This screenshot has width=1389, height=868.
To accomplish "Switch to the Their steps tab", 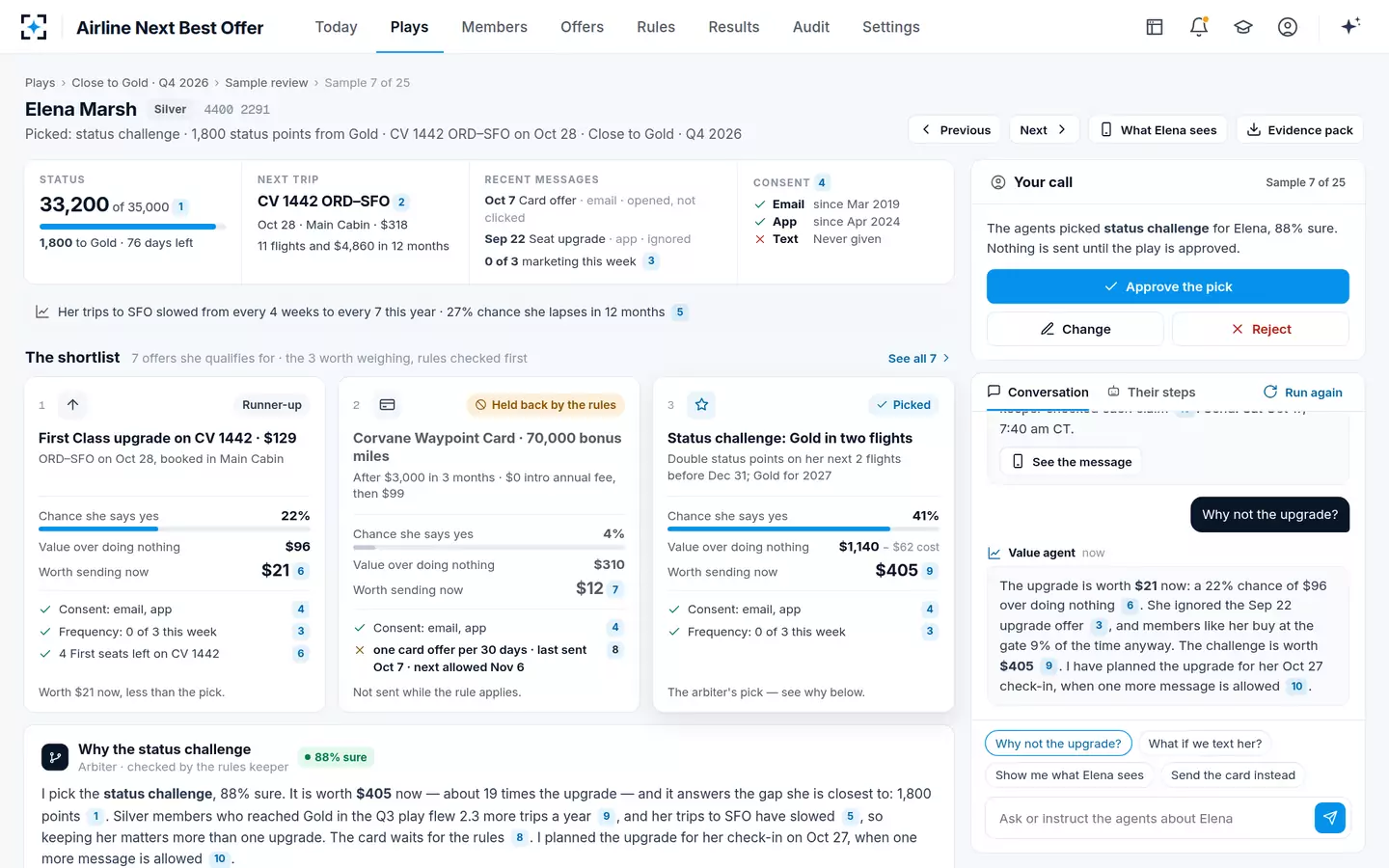I will click(1151, 392).
